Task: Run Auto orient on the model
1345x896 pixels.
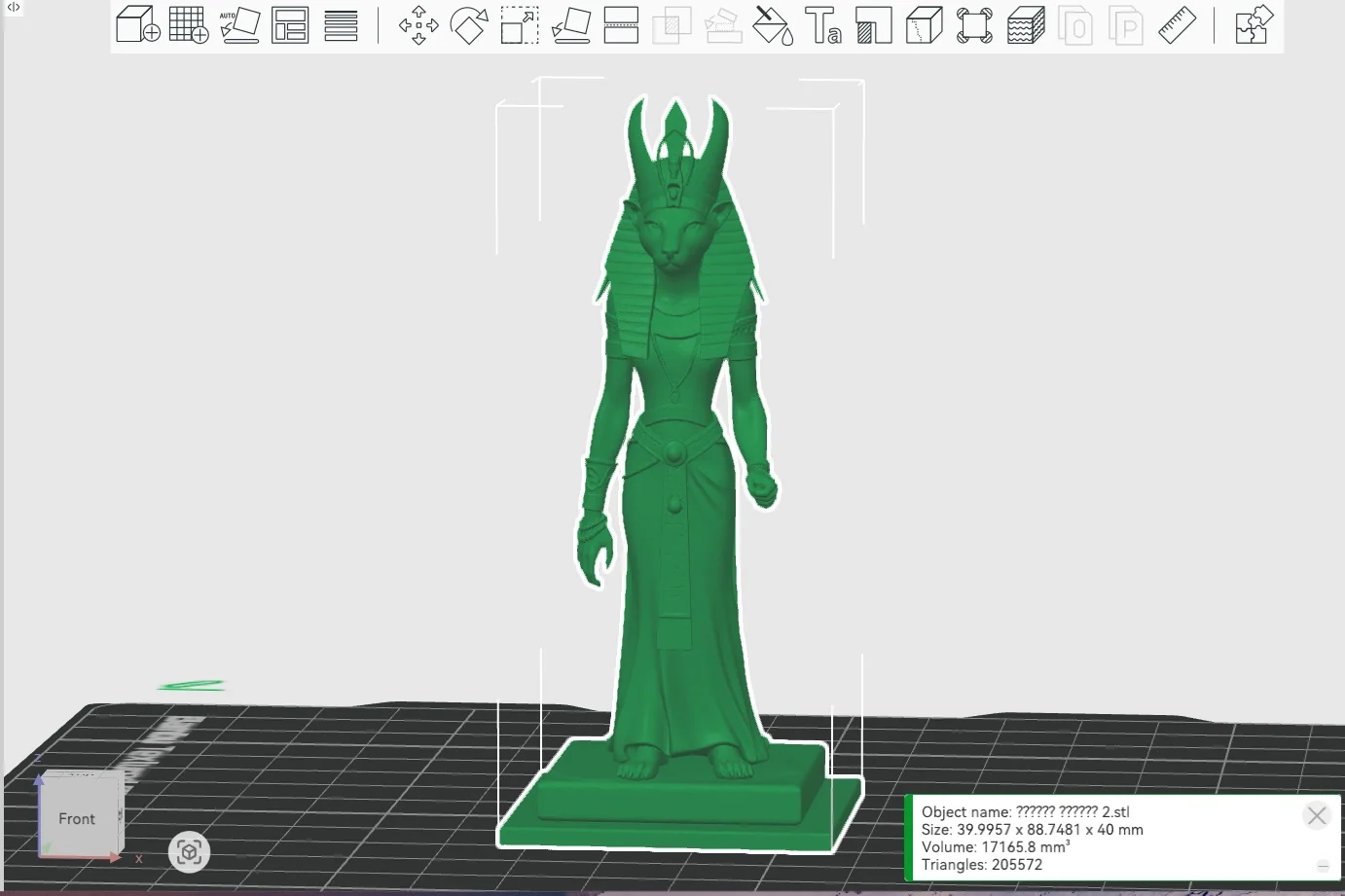Action: [x=239, y=24]
